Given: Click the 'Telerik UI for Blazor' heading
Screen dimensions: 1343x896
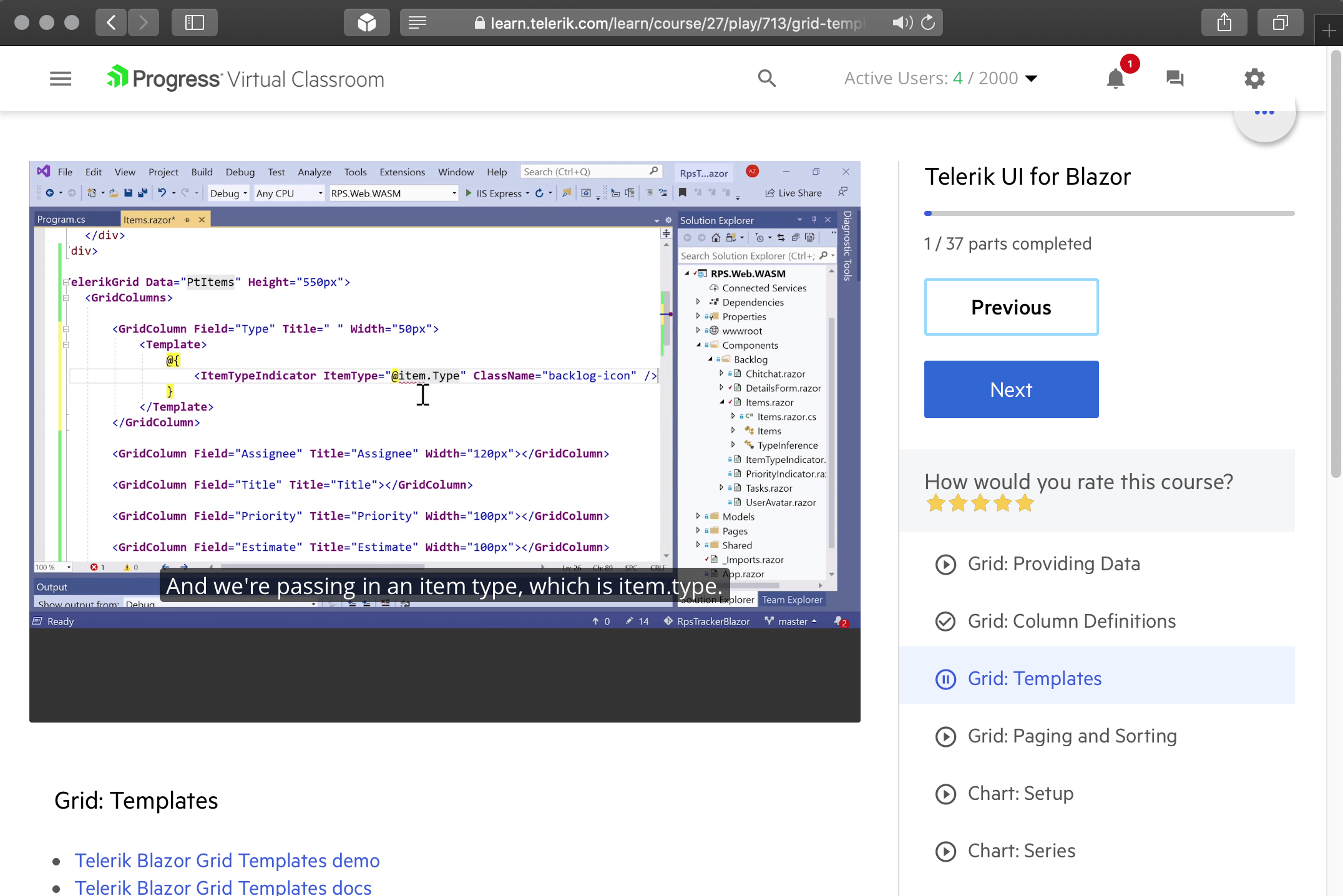Looking at the screenshot, I should (1027, 177).
